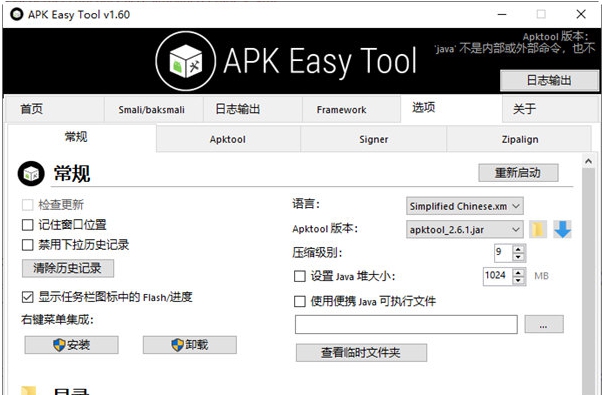Image resolution: width=602 pixels, height=395 pixels.
Task: Decrease the 压缩级别 value with down arrow
Action: click(x=518, y=257)
